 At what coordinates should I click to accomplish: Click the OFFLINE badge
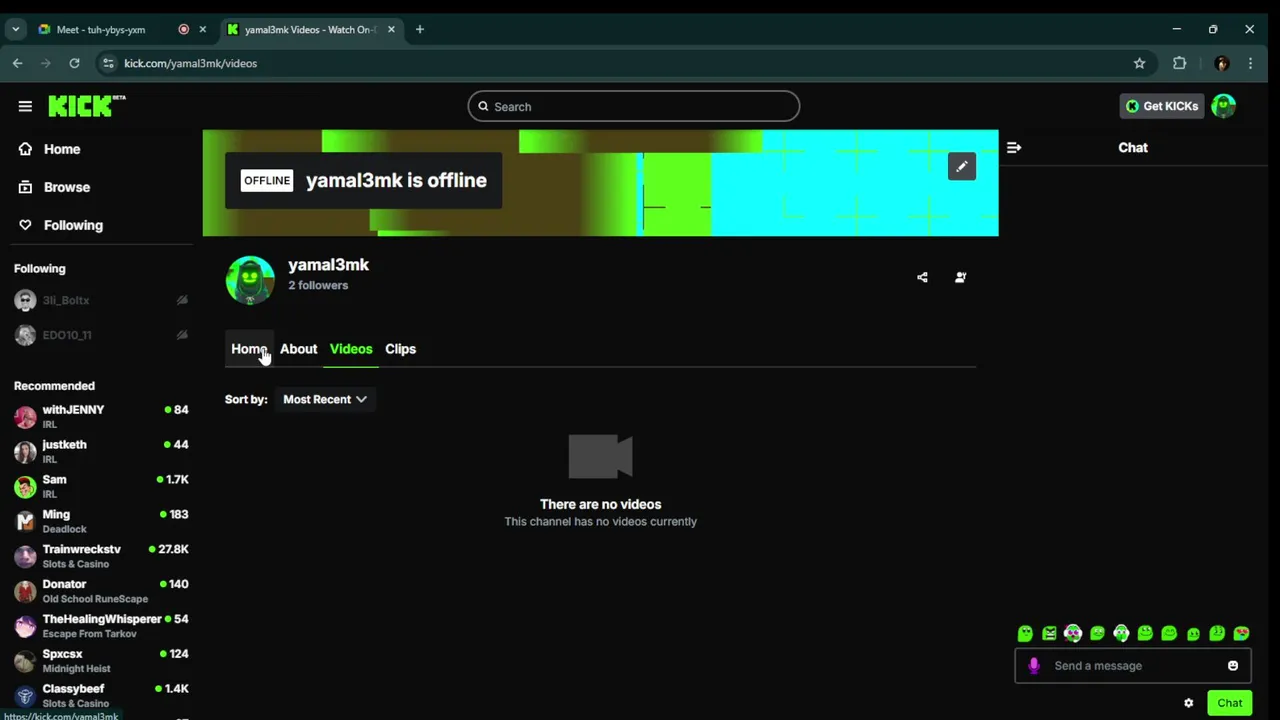(267, 181)
